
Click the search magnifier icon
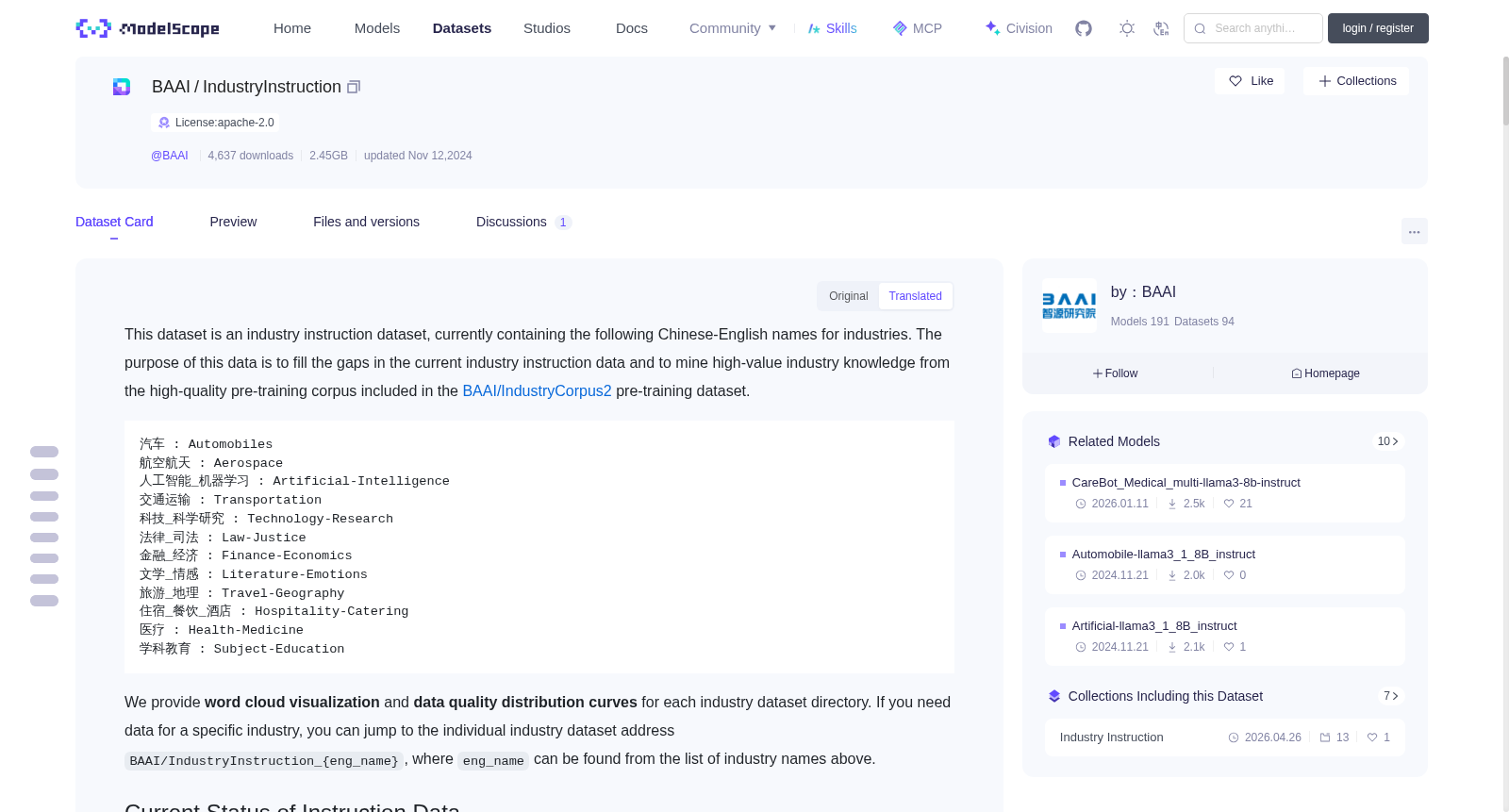tap(1200, 28)
